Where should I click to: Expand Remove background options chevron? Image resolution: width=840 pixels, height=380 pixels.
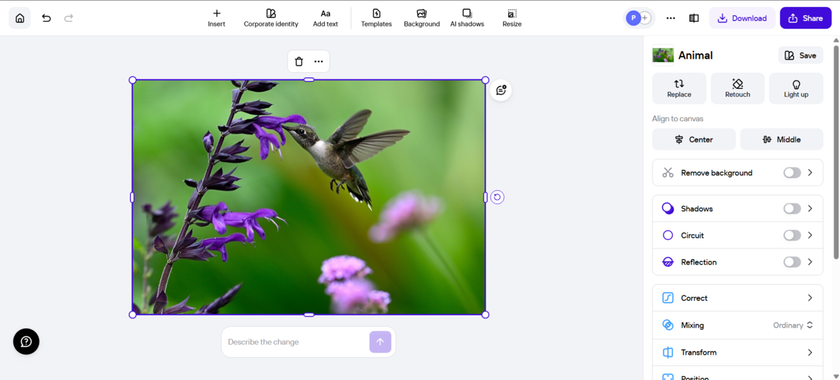pyautogui.click(x=810, y=173)
